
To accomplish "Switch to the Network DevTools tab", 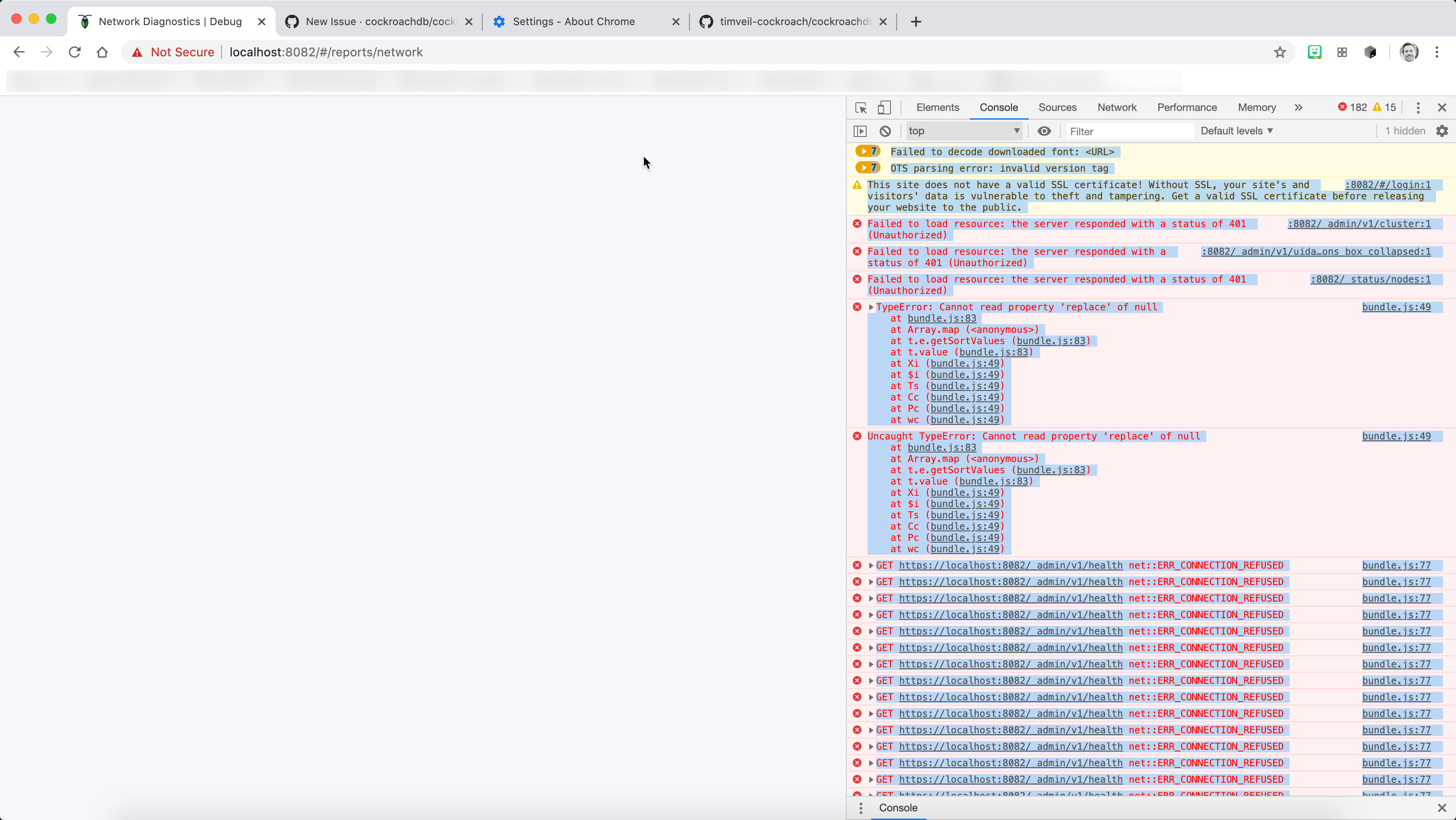I will point(1116,107).
